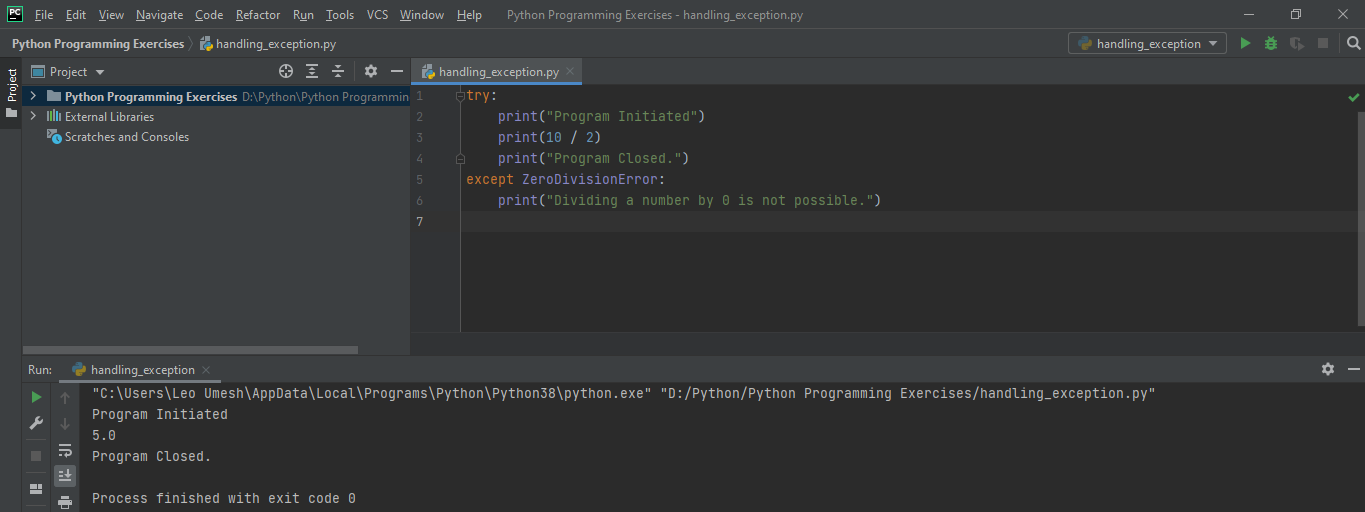Screen dimensions: 1365x512
Task: Hide the Run panel with the minus icon
Action: (1352, 369)
